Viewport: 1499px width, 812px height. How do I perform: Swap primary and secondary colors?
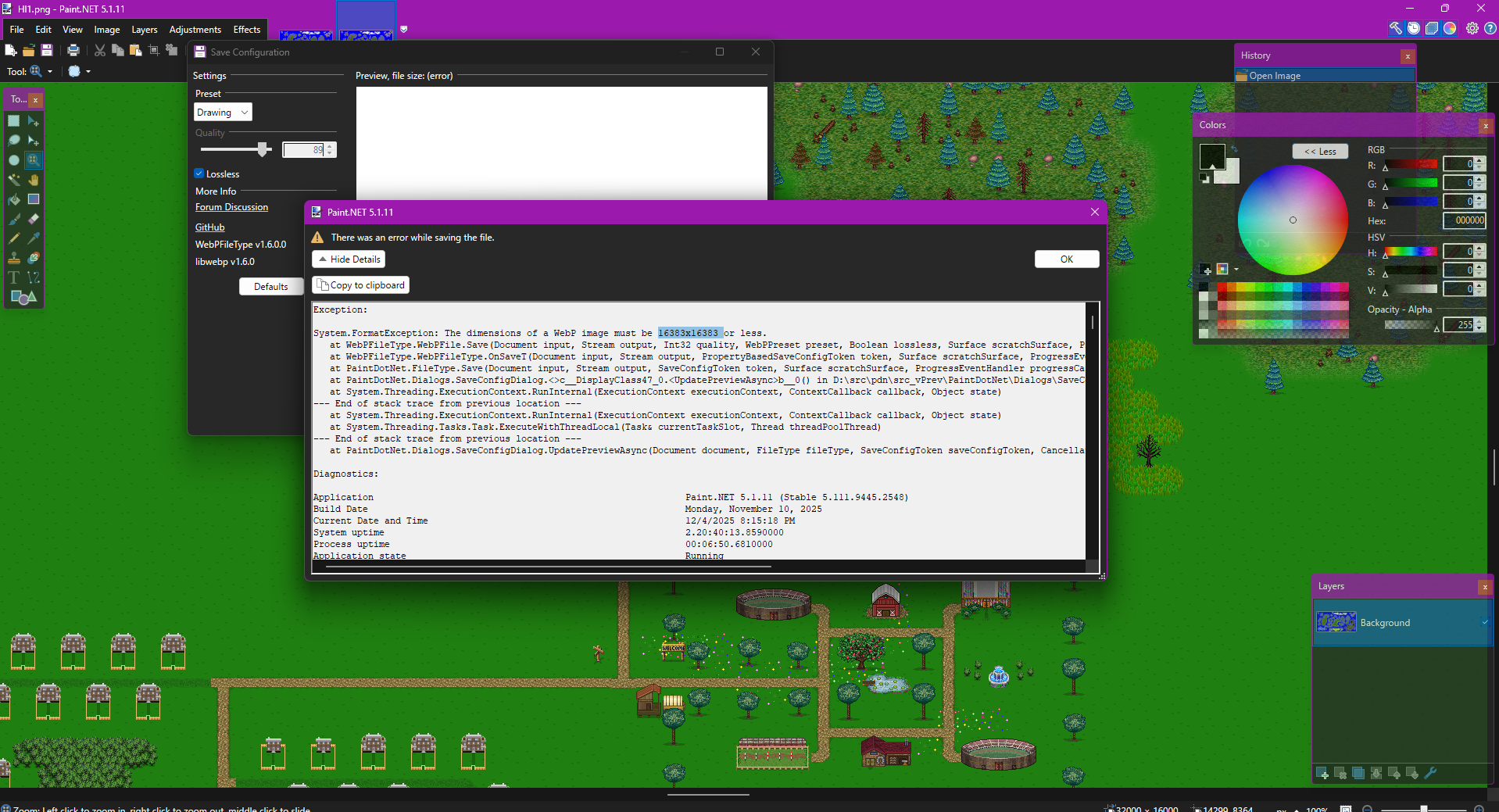click(x=1234, y=148)
